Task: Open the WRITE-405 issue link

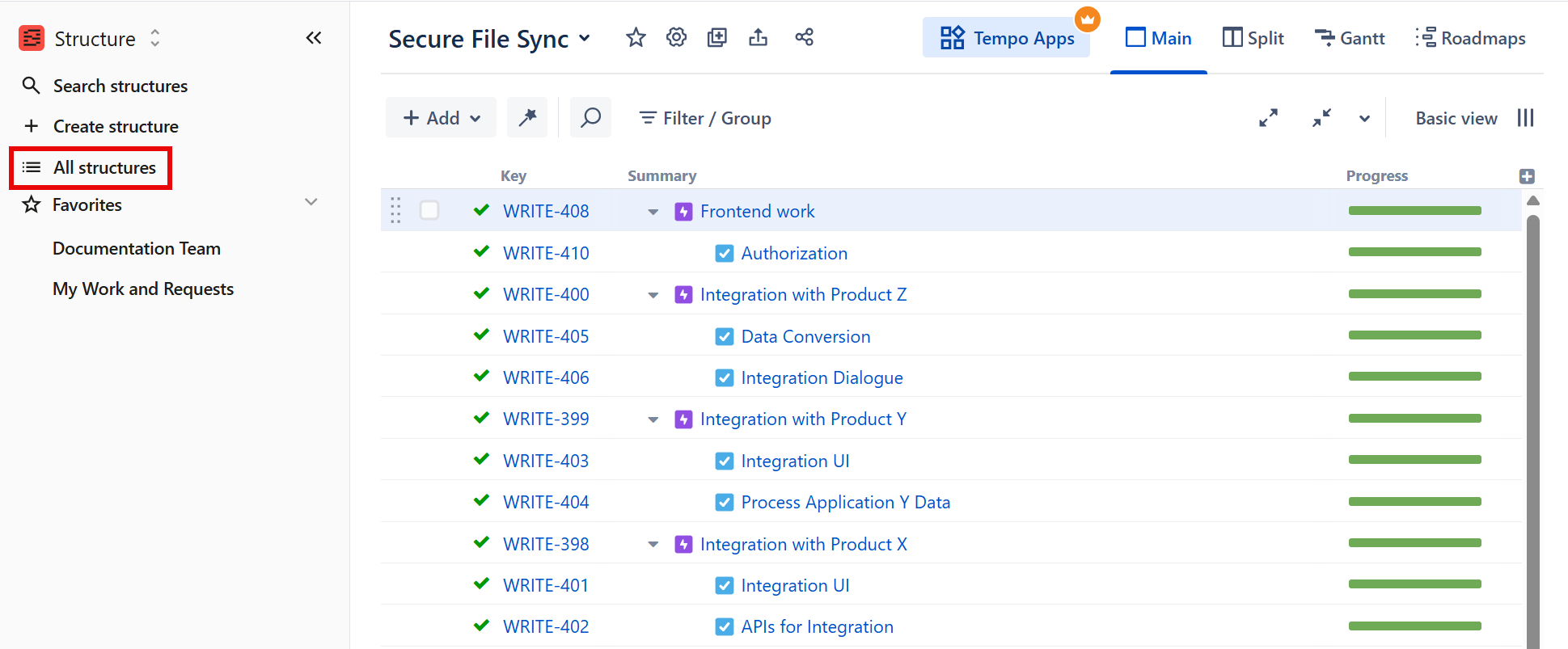Action: click(546, 336)
